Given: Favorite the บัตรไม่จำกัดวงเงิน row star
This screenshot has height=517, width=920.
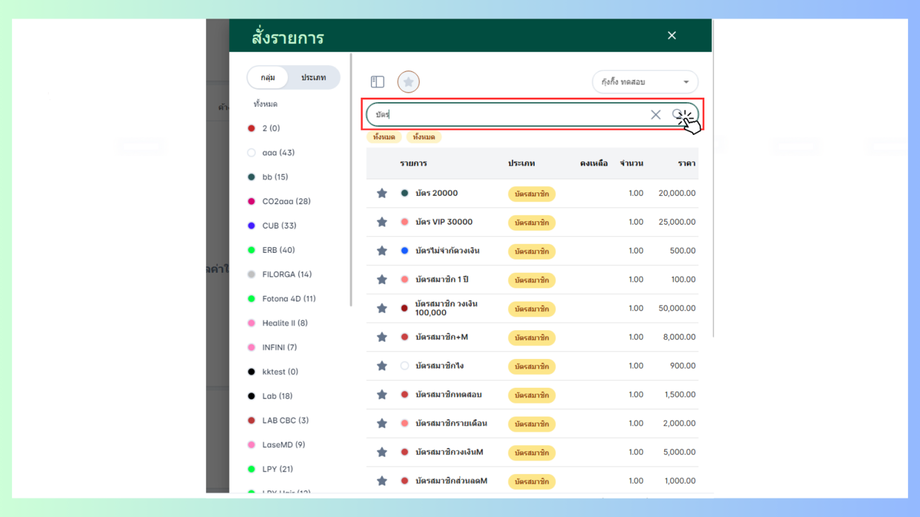Looking at the screenshot, I should [381, 251].
